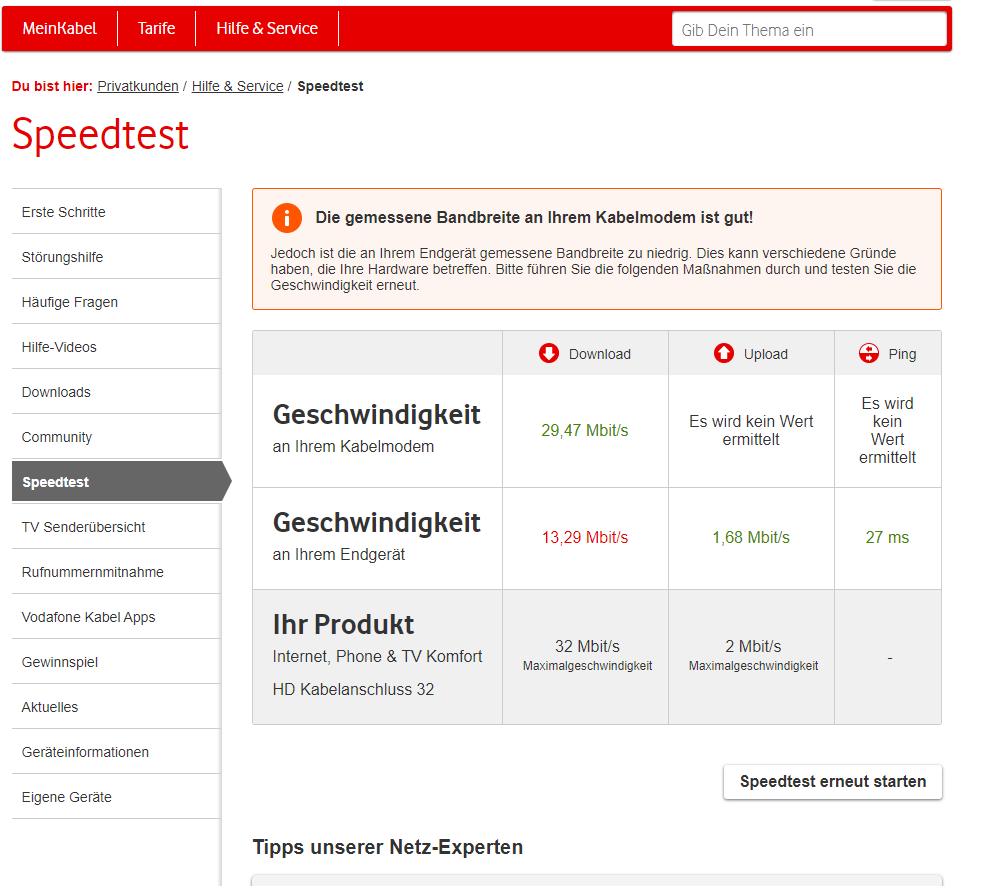
Task: Click 'an Ihrem Endgerät' label
Action: (x=339, y=555)
